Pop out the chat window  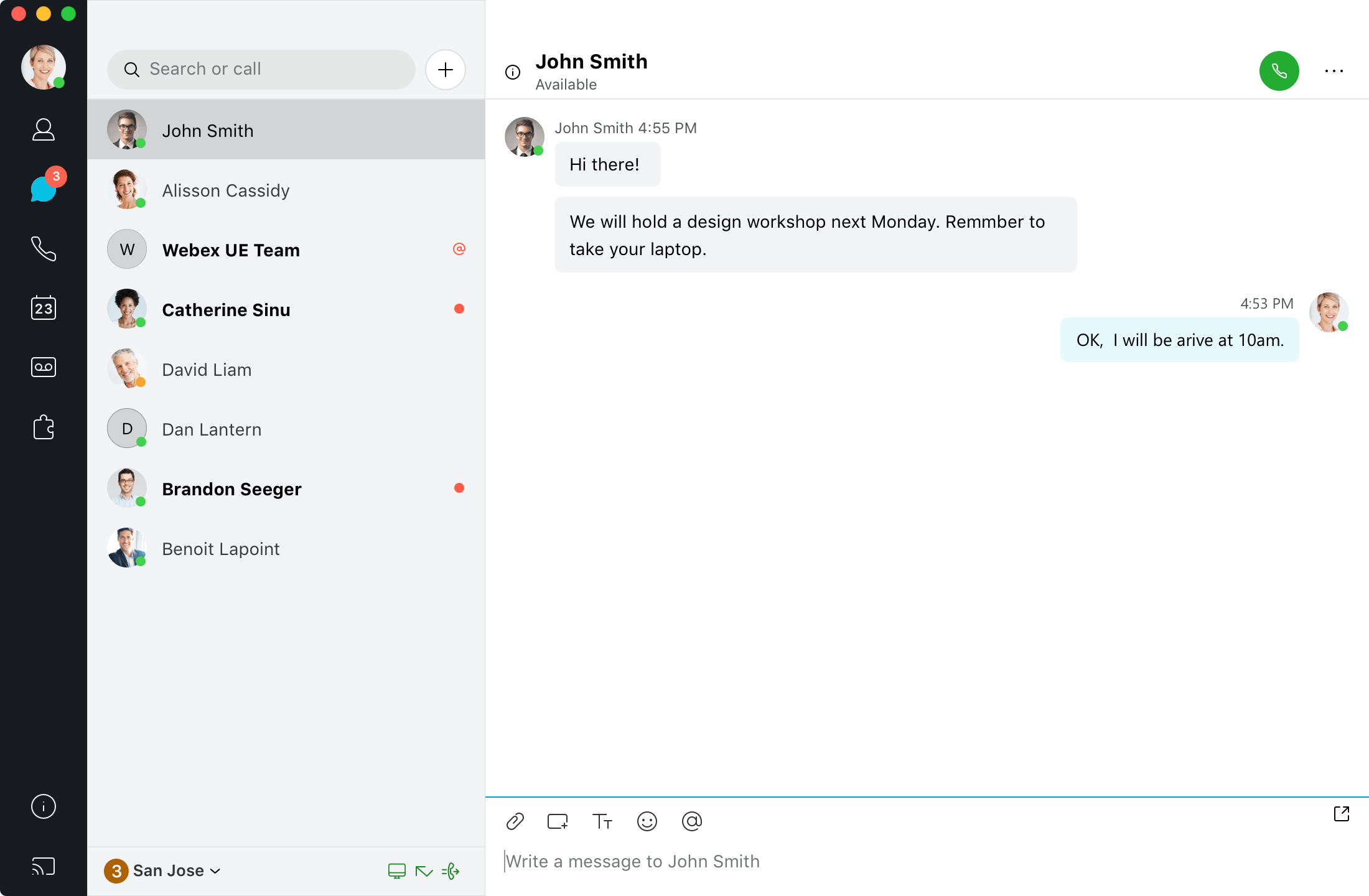[1342, 814]
